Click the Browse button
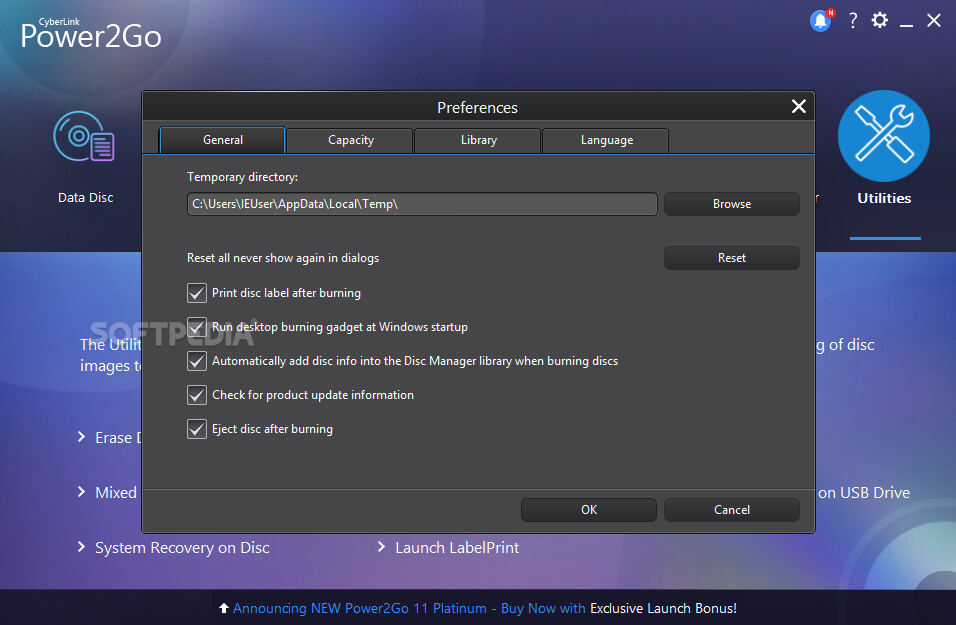 (732, 204)
